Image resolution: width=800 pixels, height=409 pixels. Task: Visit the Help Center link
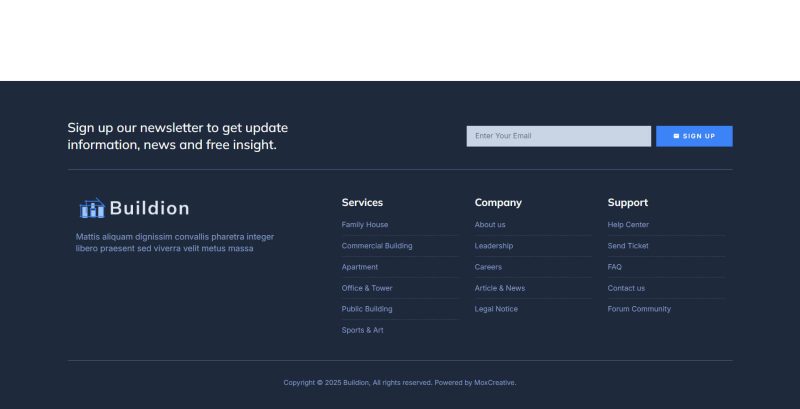tap(628, 225)
